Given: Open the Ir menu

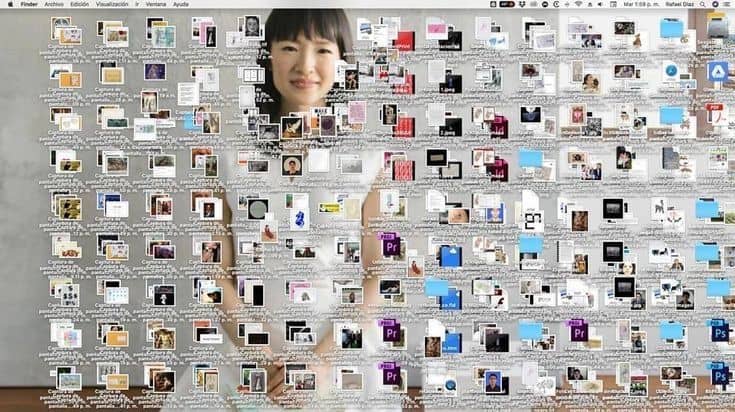Looking at the screenshot, I should (137, 4).
